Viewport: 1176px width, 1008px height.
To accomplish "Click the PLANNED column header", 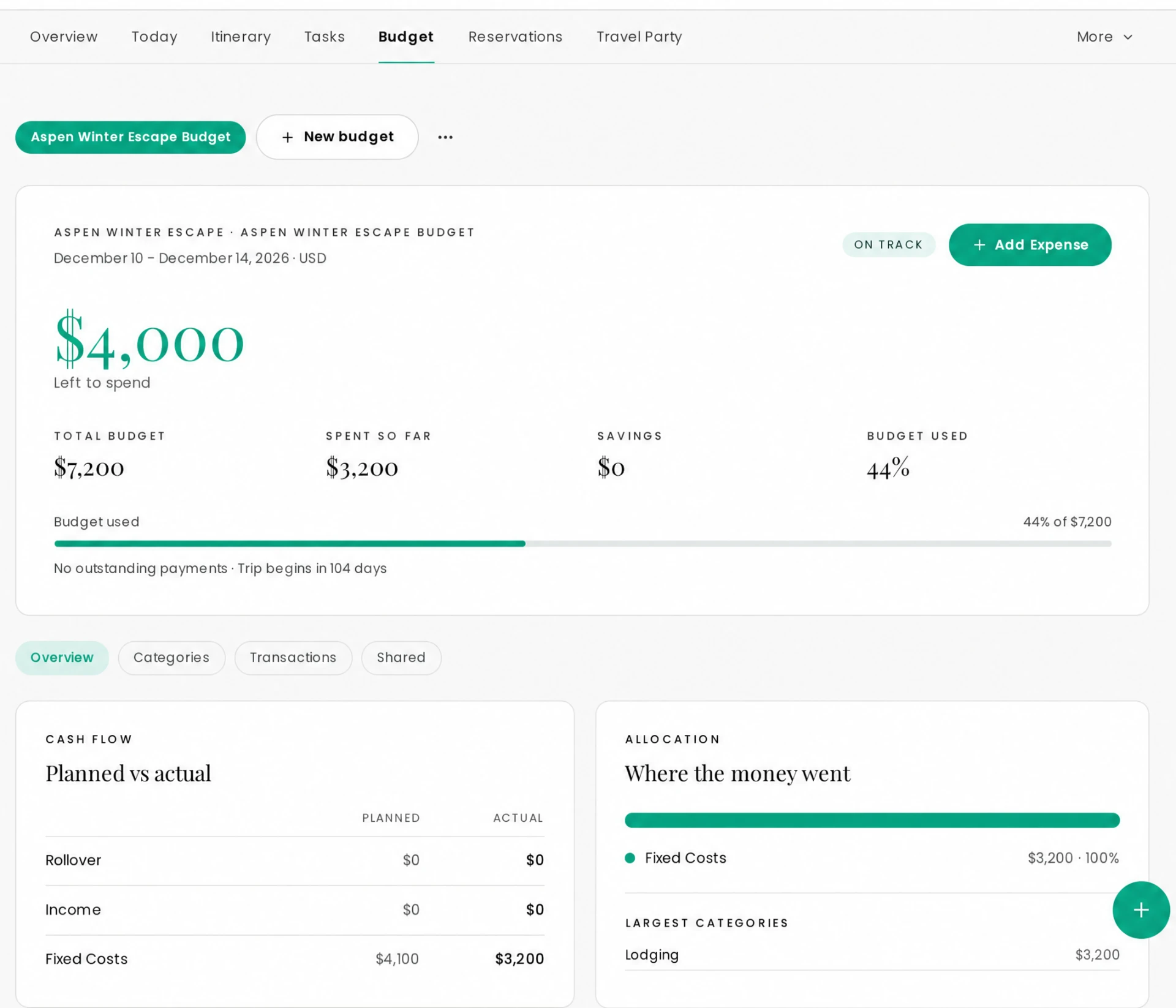I will click(x=391, y=818).
